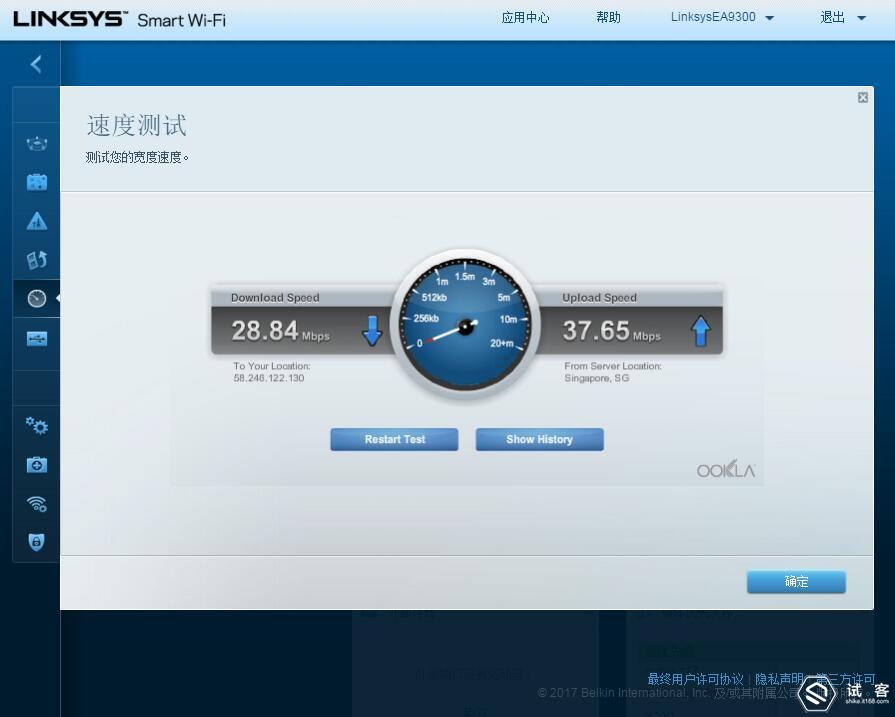Open Show History results
895x717 pixels.
[539, 439]
